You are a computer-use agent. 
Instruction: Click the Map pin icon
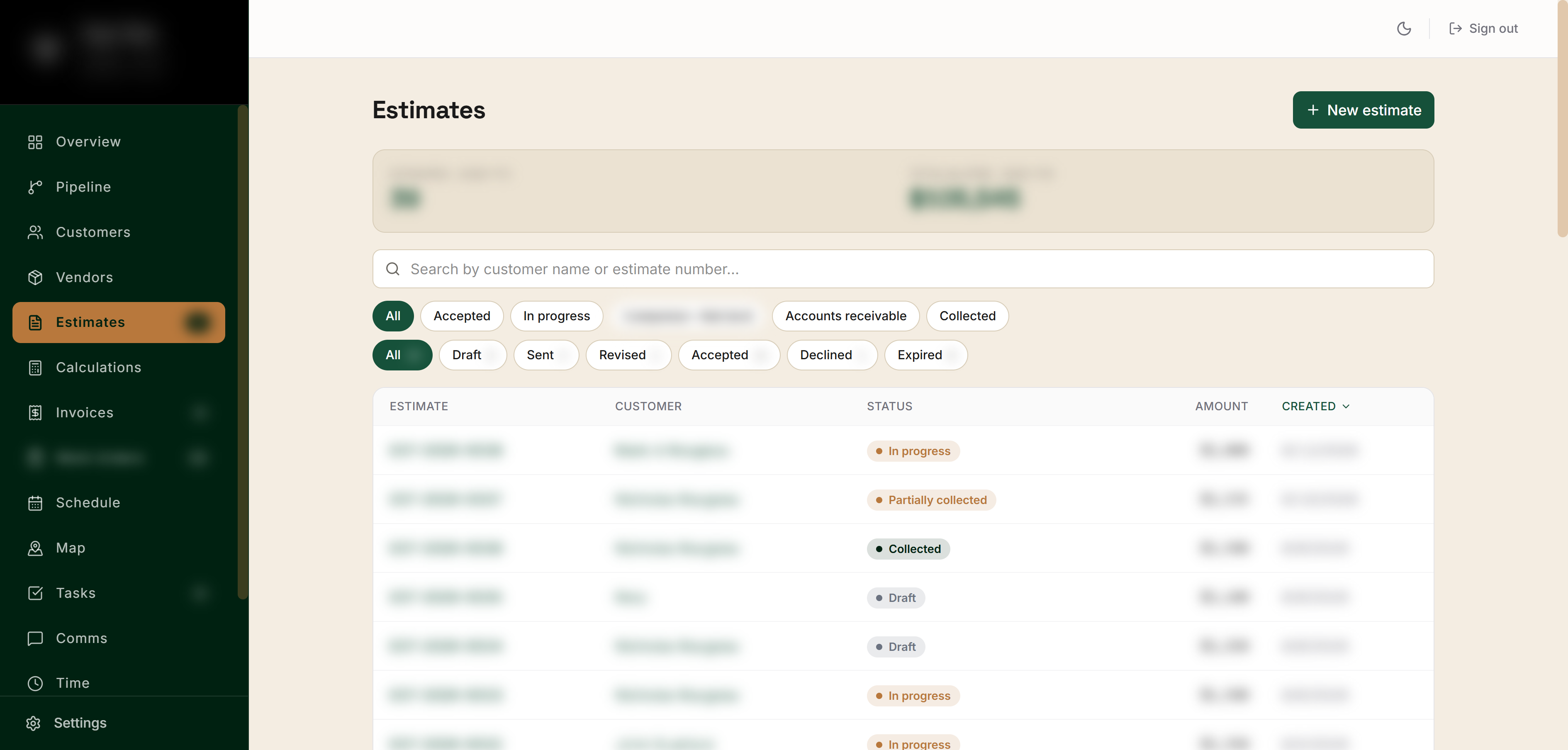[35, 548]
